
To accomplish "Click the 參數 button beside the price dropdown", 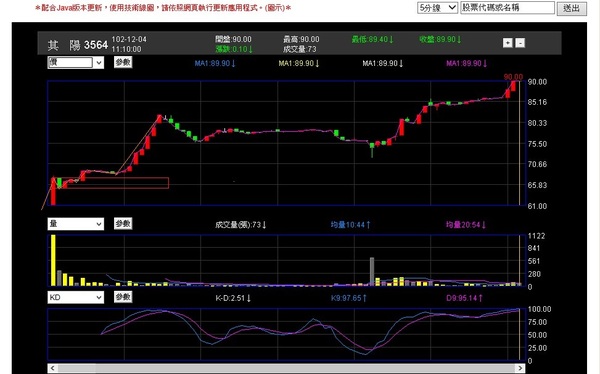I will point(123,62).
